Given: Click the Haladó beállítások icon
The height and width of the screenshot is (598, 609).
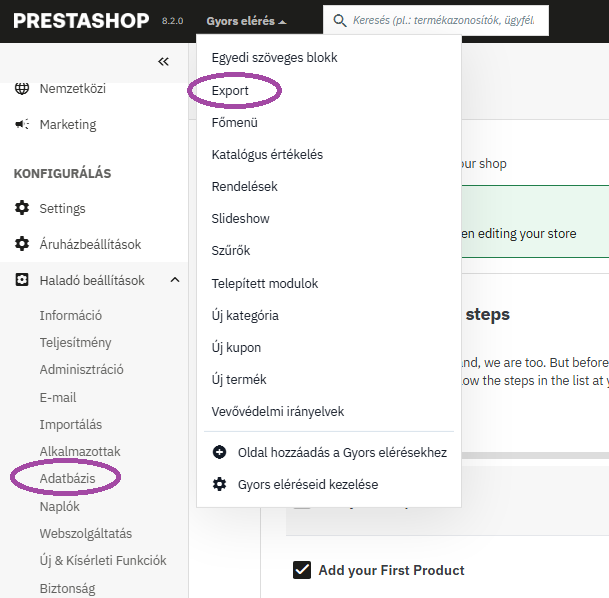Looking at the screenshot, I should [22, 281].
